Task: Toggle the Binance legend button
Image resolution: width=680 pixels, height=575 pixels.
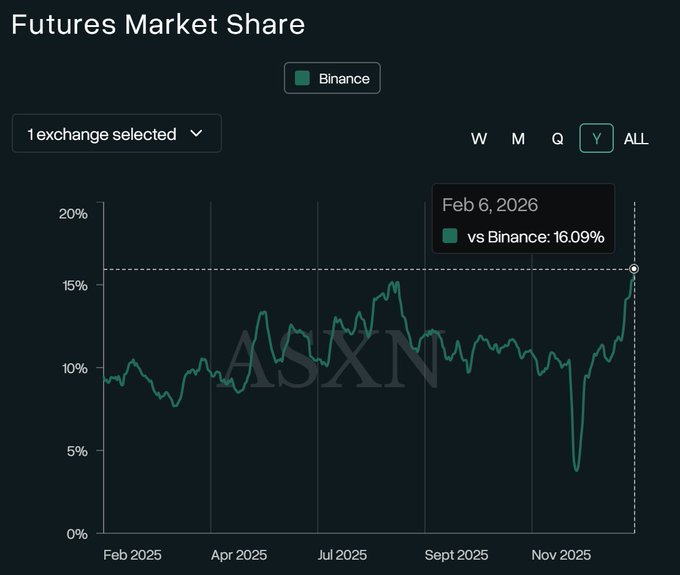Action: point(332,78)
